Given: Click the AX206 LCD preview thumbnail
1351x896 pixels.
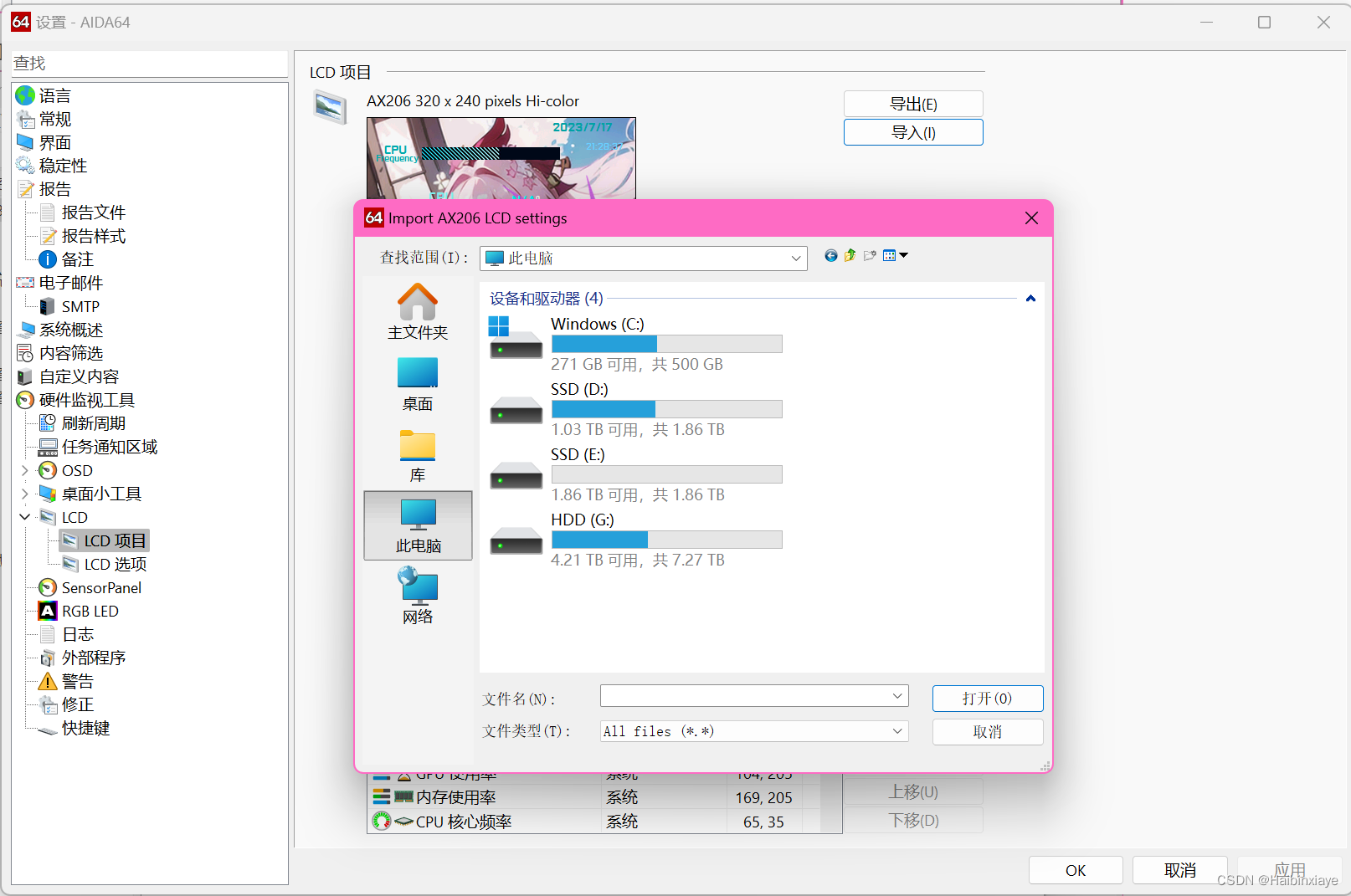Looking at the screenshot, I should [x=501, y=157].
